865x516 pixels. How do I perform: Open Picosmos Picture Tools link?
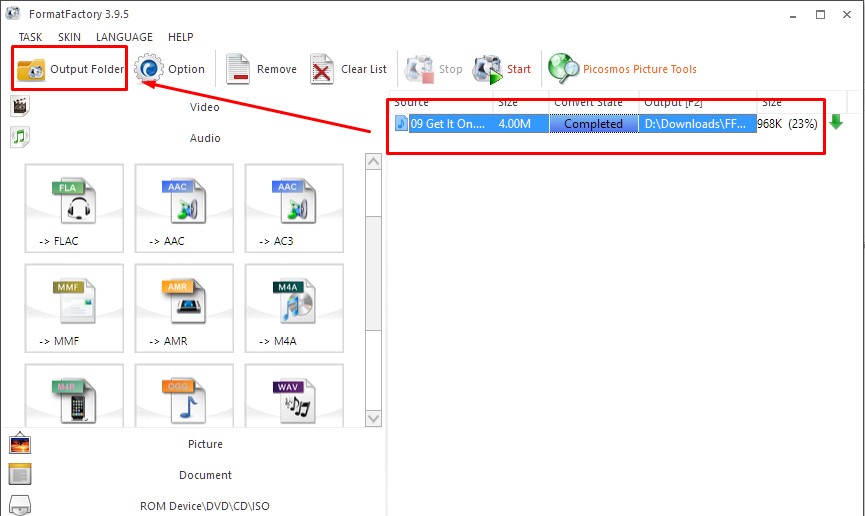click(622, 69)
